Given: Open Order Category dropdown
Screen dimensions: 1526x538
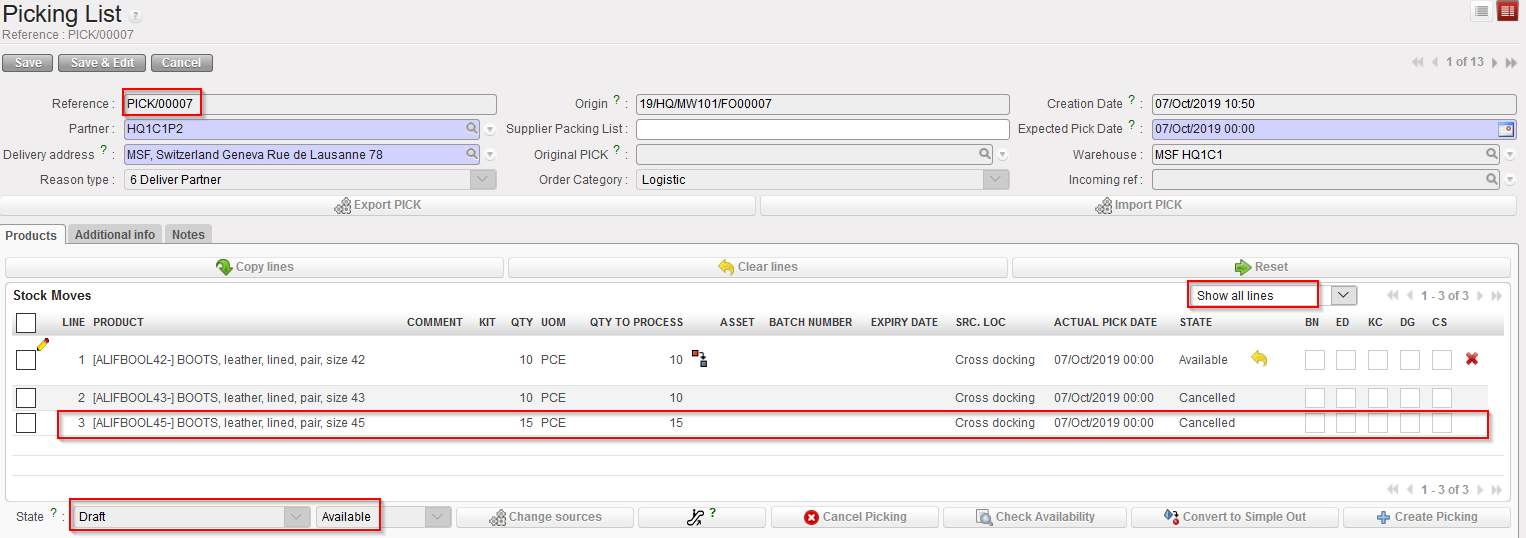Looking at the screenshot, I should pyautogui.click(x=996, y=180).
